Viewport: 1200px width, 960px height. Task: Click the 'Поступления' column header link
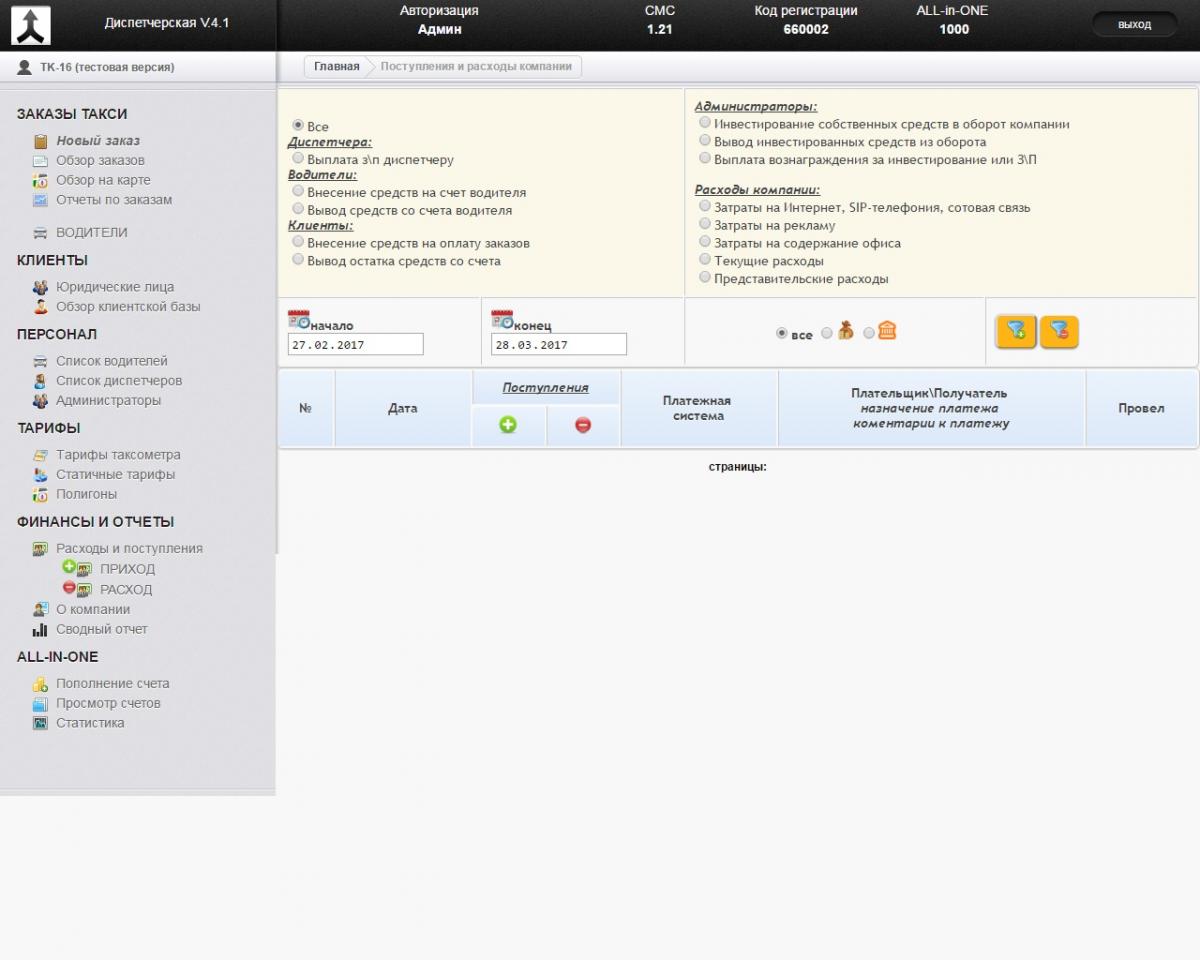[545, 388]
